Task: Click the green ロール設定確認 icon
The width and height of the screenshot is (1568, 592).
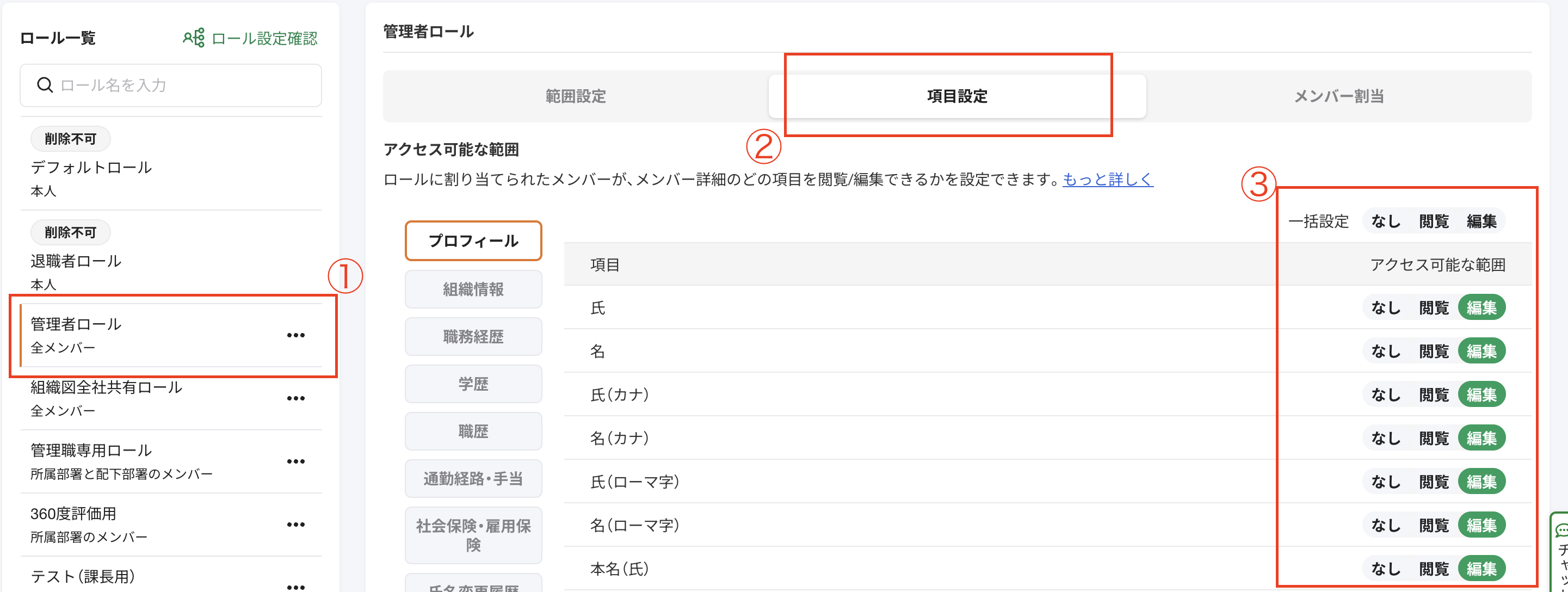Action: pyautogui.click(x=194, y=38)
